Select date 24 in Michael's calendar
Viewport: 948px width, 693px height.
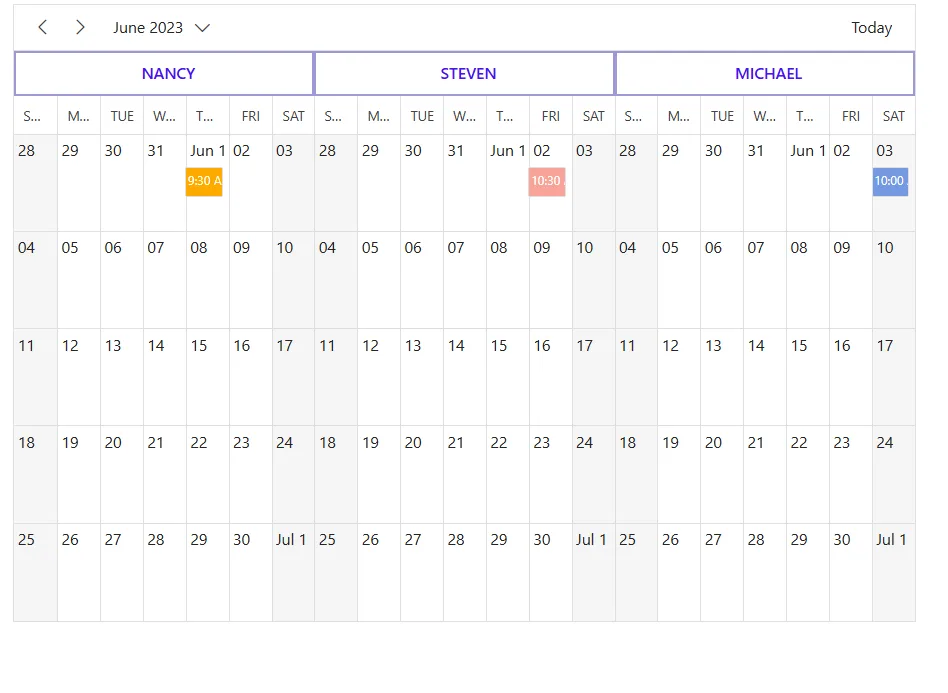click(894, 475)
